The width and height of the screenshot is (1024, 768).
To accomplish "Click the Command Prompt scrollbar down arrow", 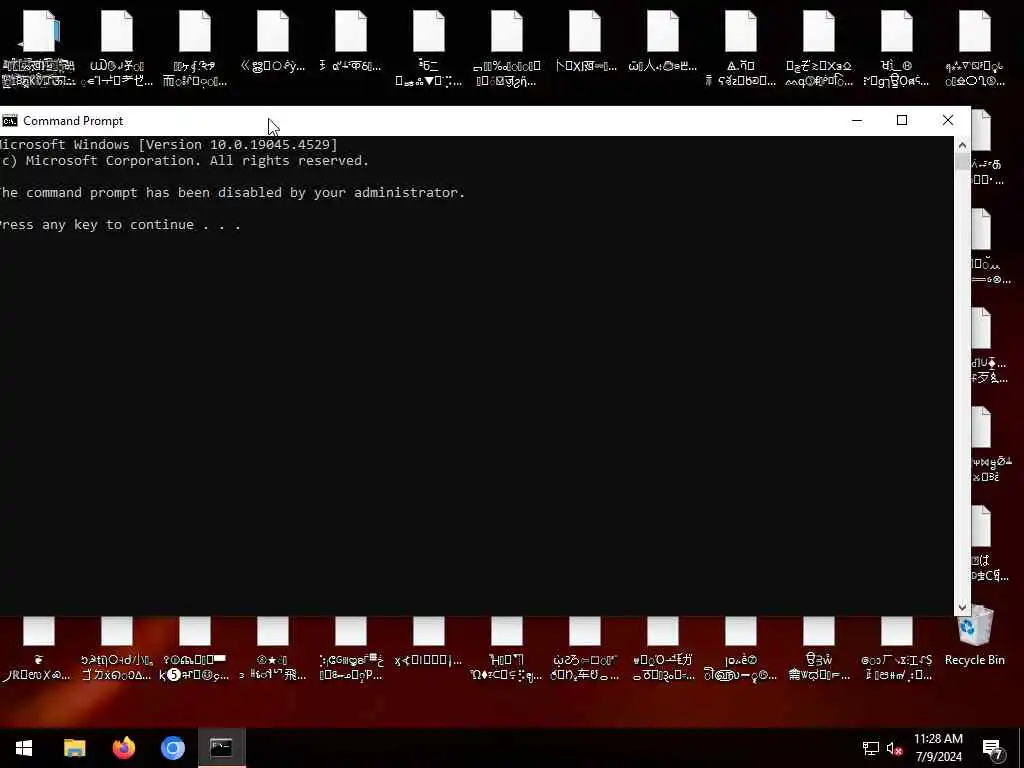I will [x=962, y=607].
